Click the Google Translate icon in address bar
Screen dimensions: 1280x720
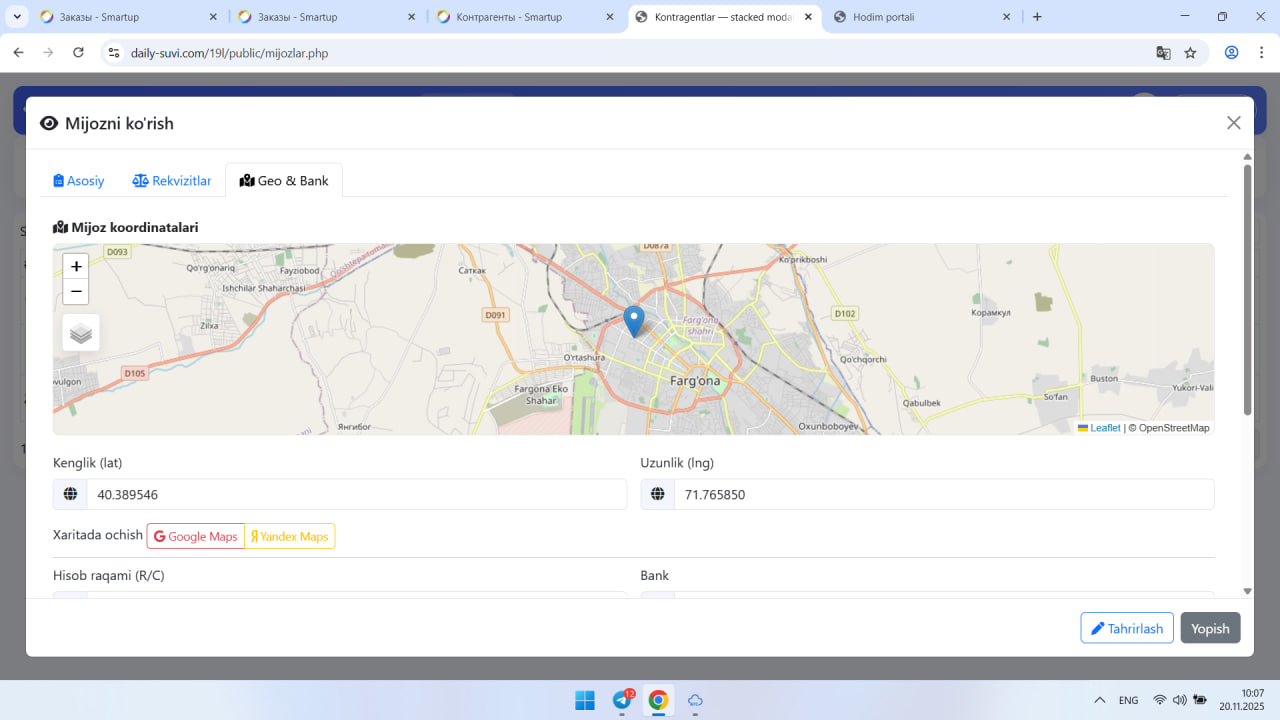point(1163,53)
